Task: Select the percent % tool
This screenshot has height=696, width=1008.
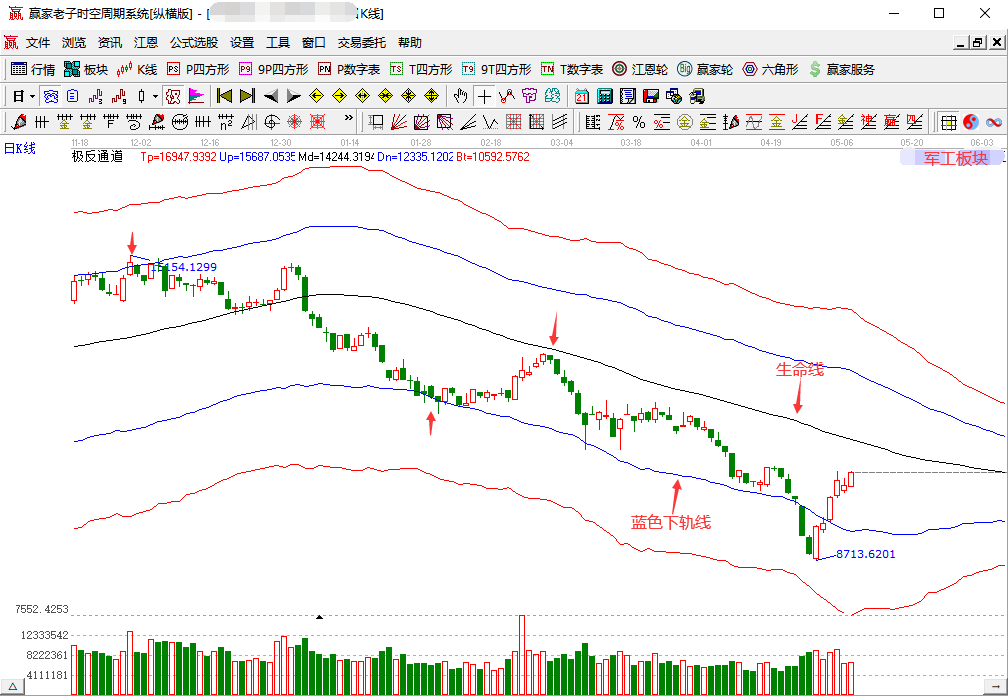Action: 639,121
